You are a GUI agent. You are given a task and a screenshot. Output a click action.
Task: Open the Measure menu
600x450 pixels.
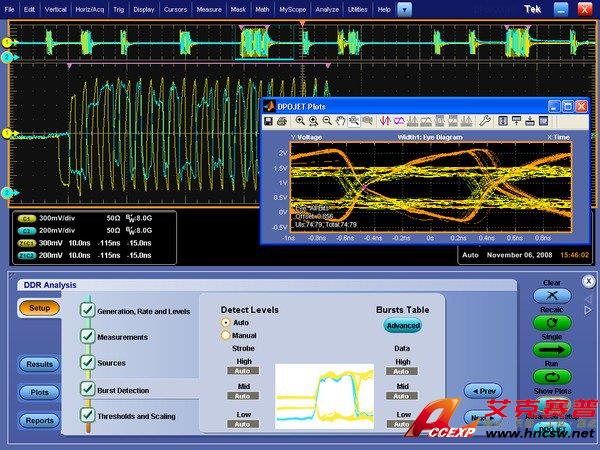point(208,8)
